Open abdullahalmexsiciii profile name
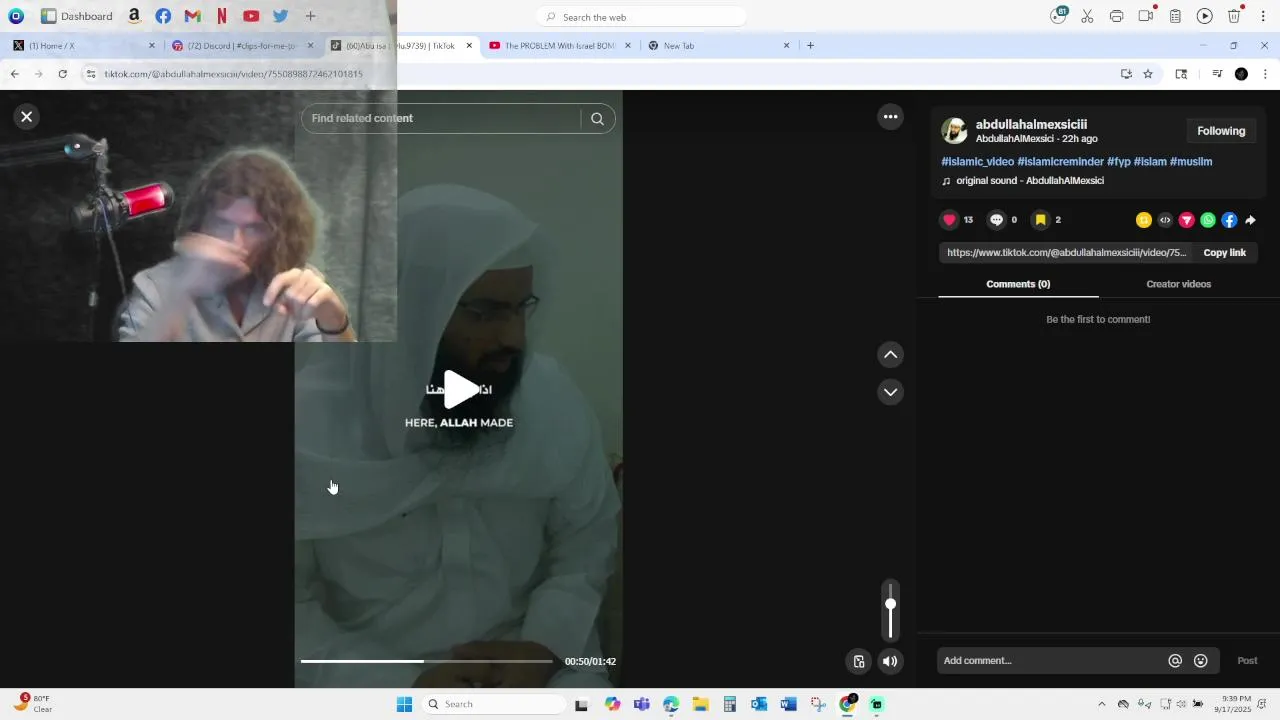 (1031, 124)
